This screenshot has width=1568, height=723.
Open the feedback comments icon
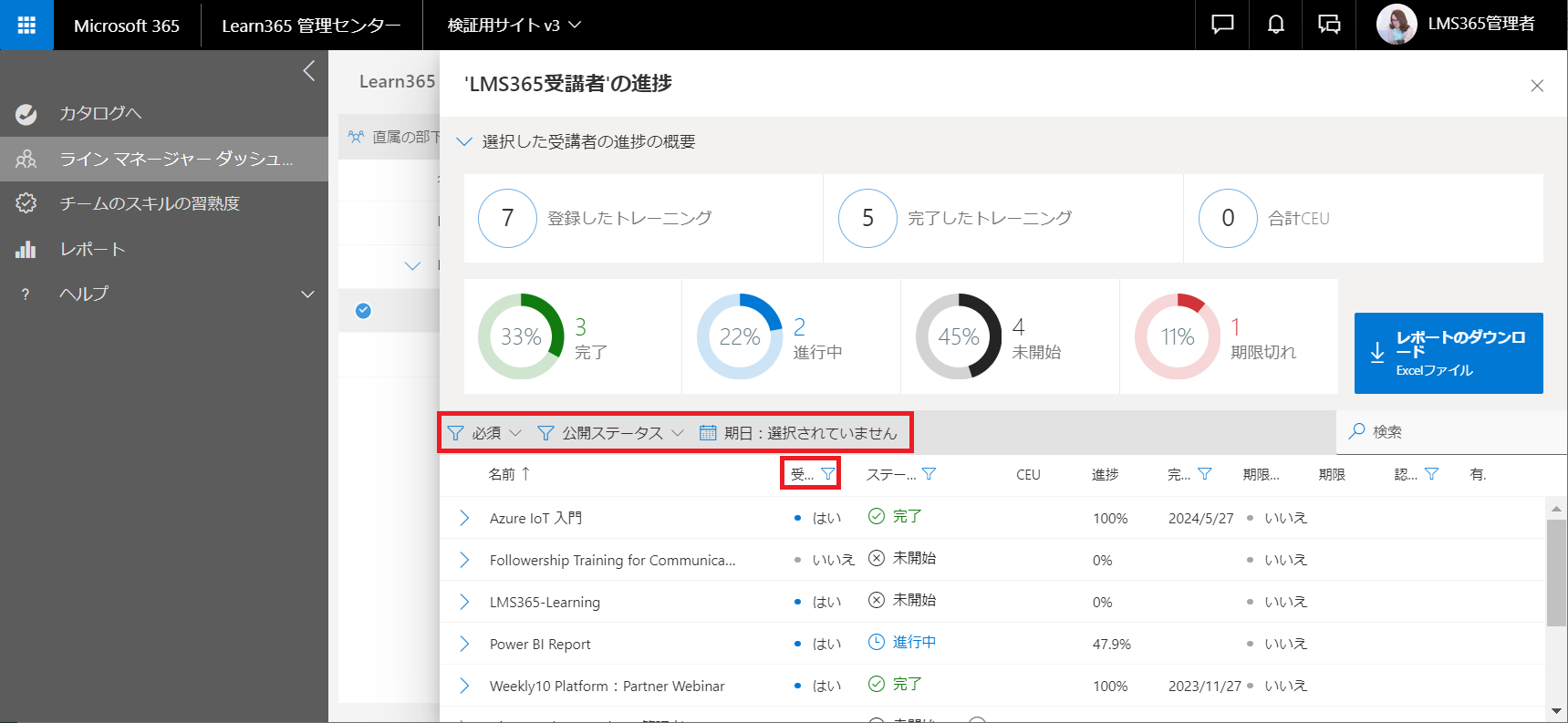tap(1329, 25)
